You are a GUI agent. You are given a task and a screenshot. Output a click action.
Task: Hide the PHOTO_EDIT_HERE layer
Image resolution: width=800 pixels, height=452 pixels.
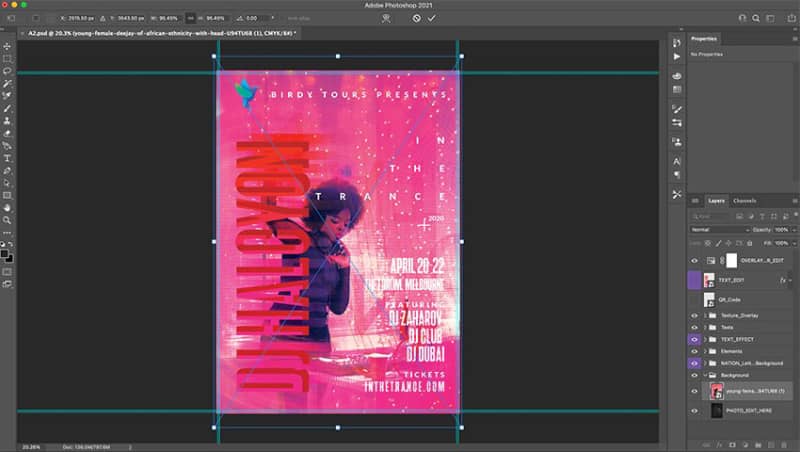coord(694,411)
